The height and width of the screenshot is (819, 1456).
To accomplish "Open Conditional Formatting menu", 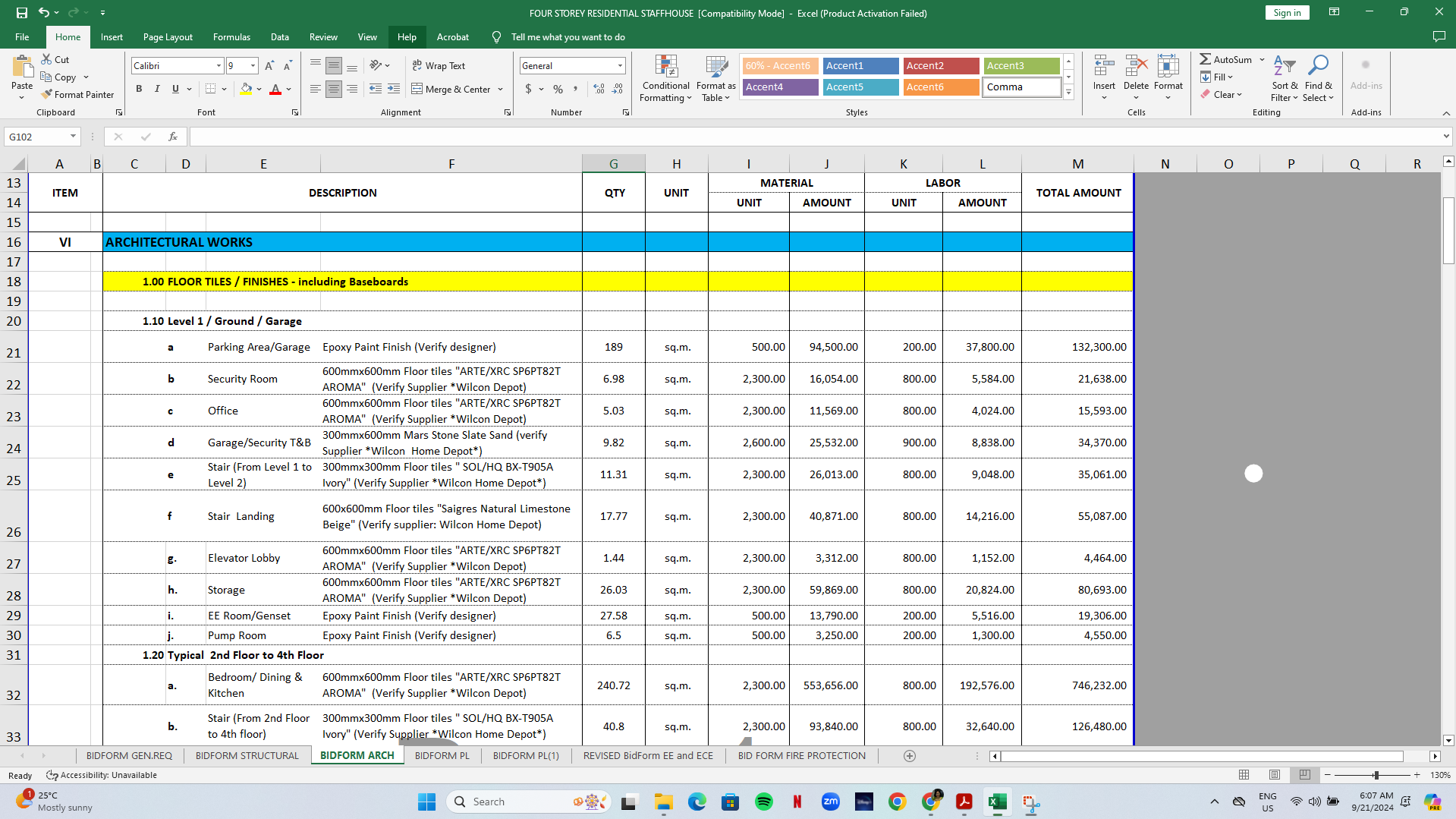I will (665, 78).
